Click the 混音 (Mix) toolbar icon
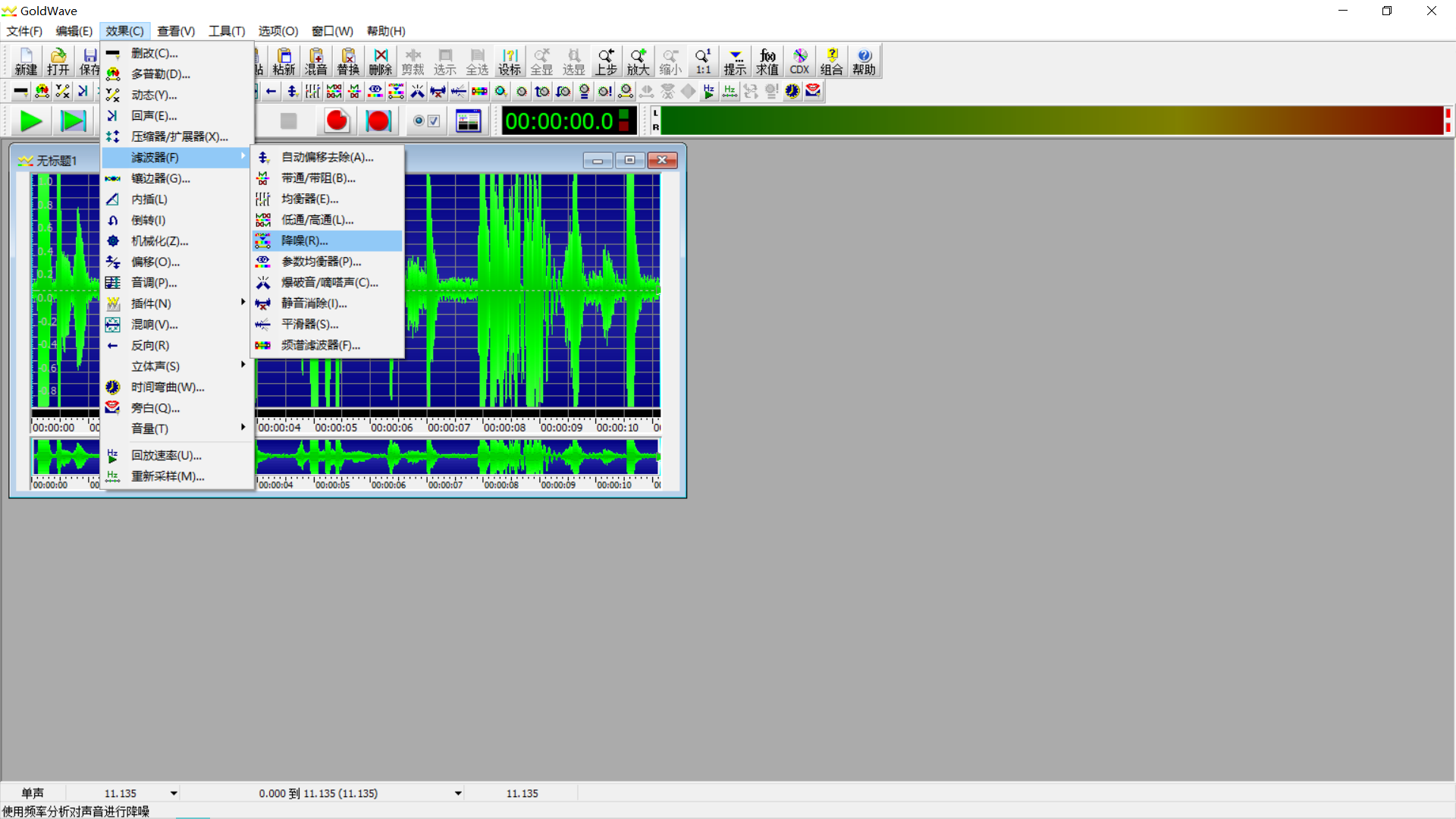Image resolution: width=1456 pixels, height=819 pixels. [315, 61]
